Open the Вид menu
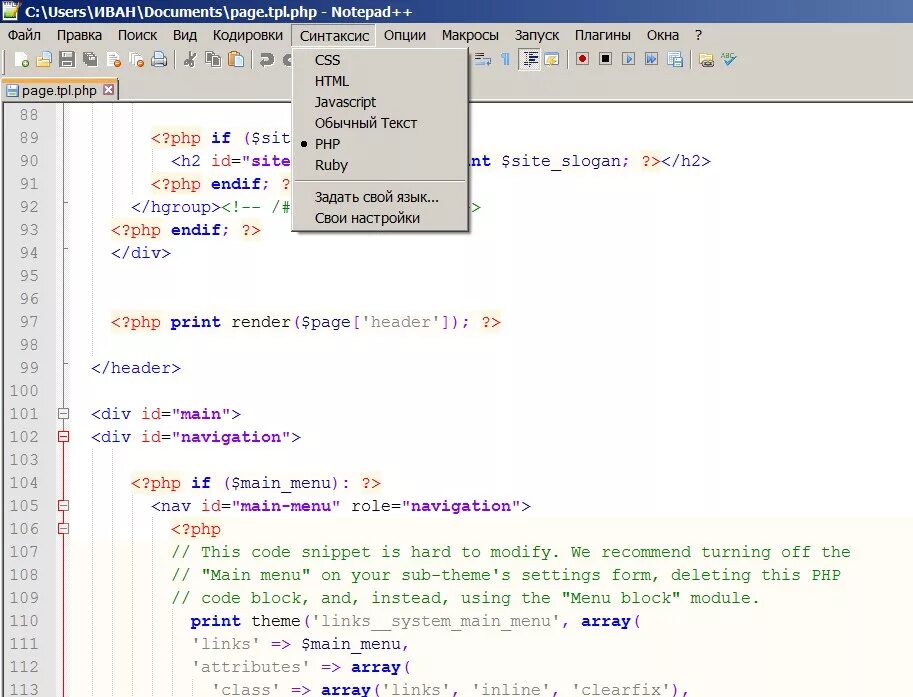Screen dimensions: 913x697 (185, 36)
